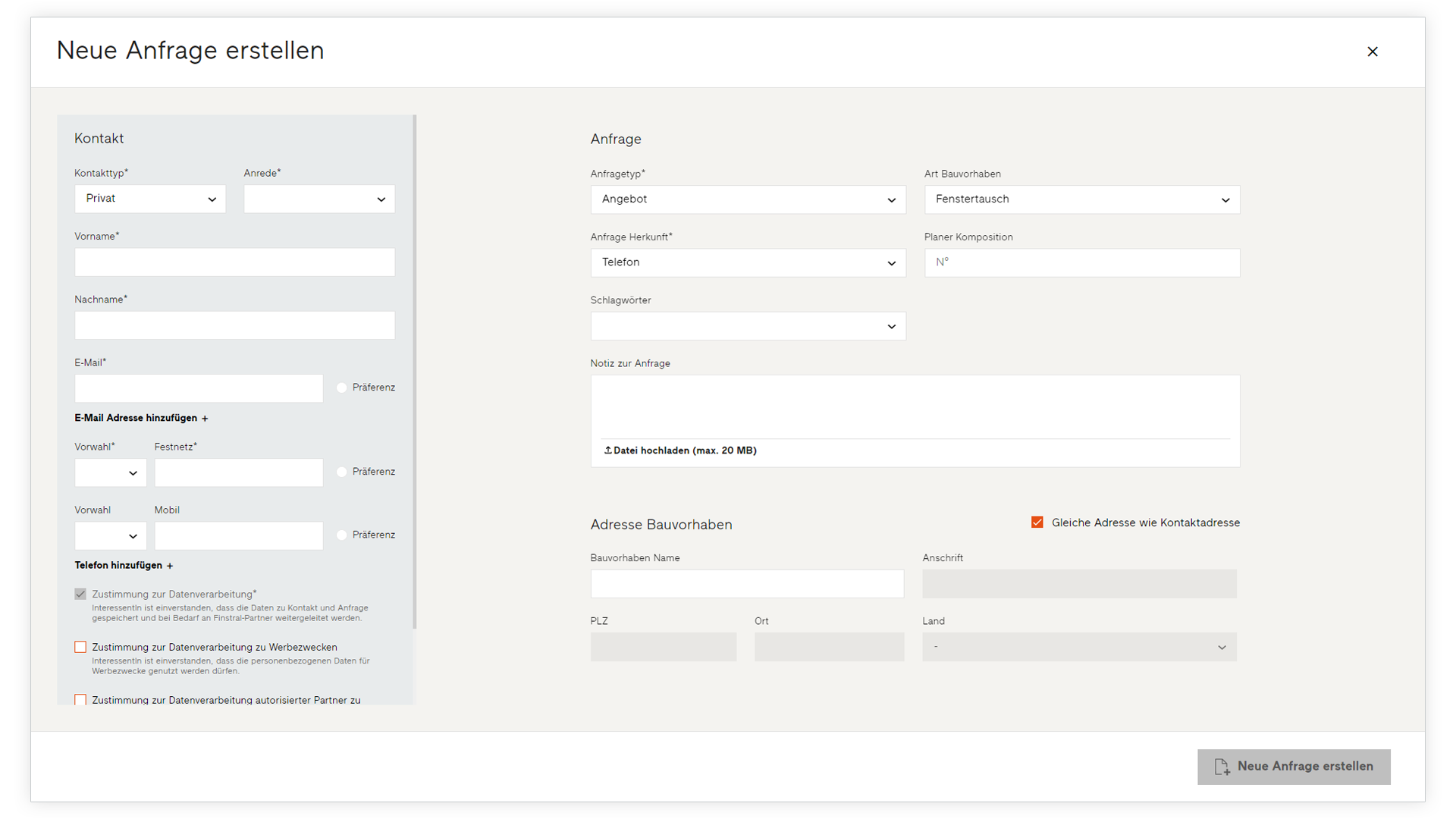Open the Land dropdown
This screenshot has width=1456, height=819.
click(1079, 647)
